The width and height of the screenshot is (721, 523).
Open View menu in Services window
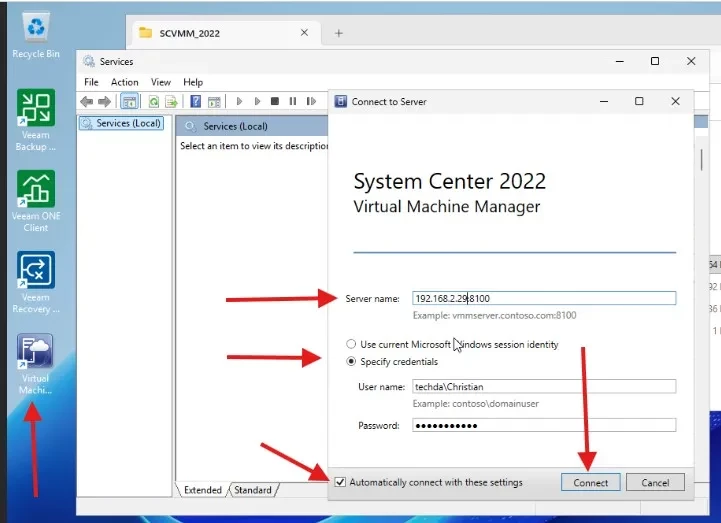(x=160, y=82)
